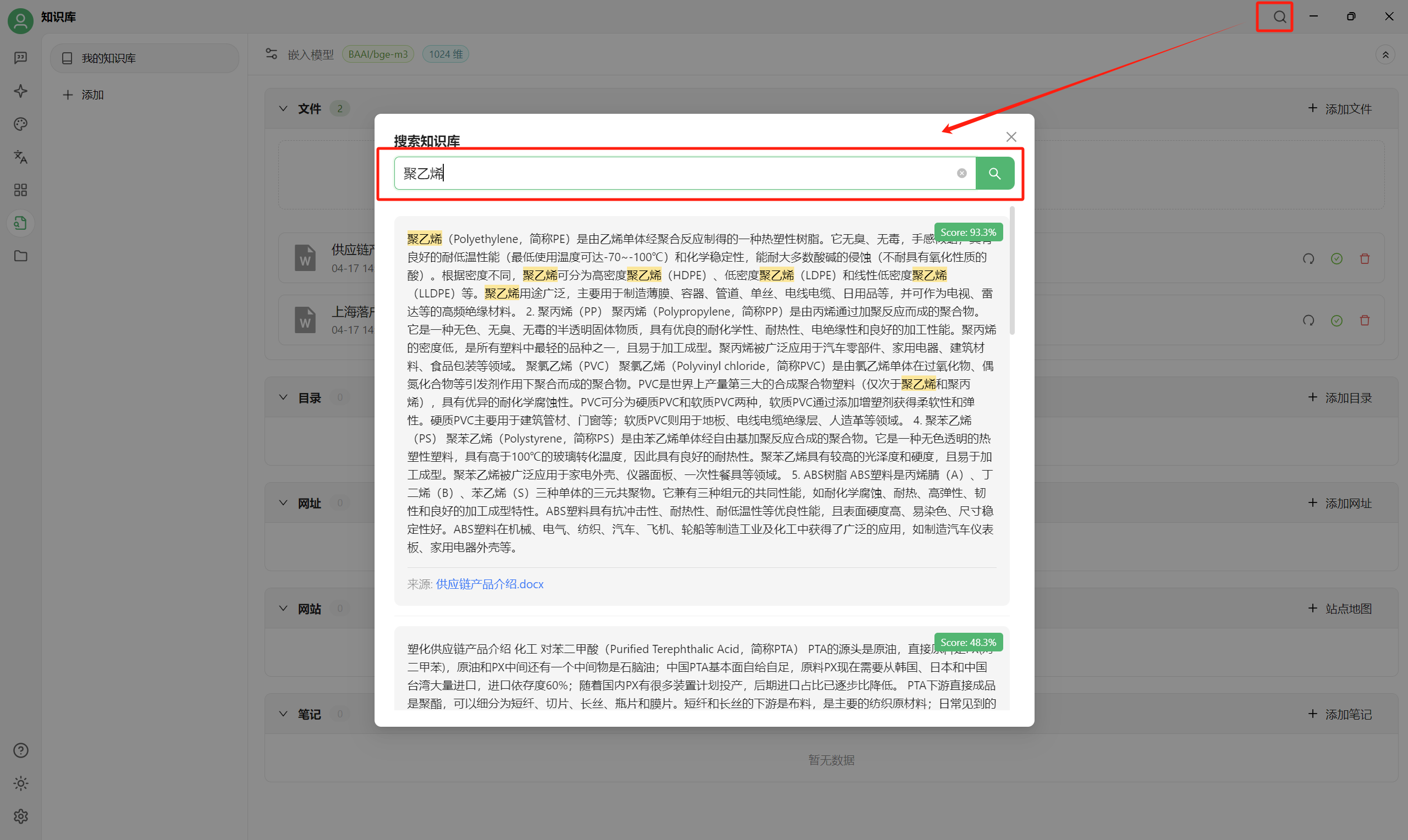Open the translate sidebar icon
The height and width of the screenshot is (840, 1408).
pos(21,157)
